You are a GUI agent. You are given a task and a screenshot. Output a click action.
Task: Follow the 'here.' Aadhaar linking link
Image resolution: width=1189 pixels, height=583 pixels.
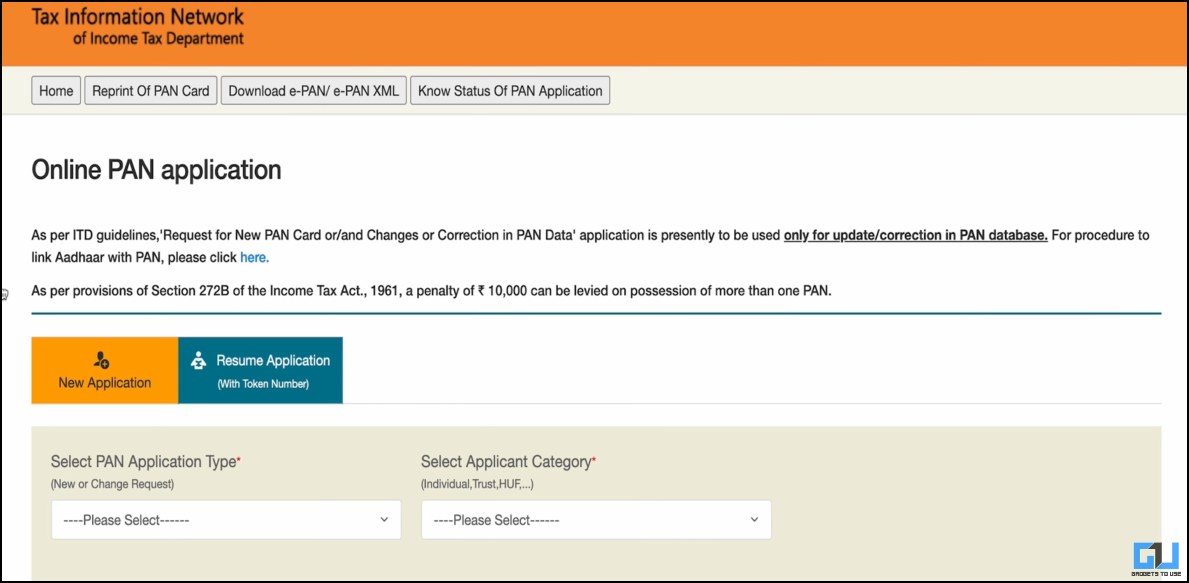pos(254,258)
